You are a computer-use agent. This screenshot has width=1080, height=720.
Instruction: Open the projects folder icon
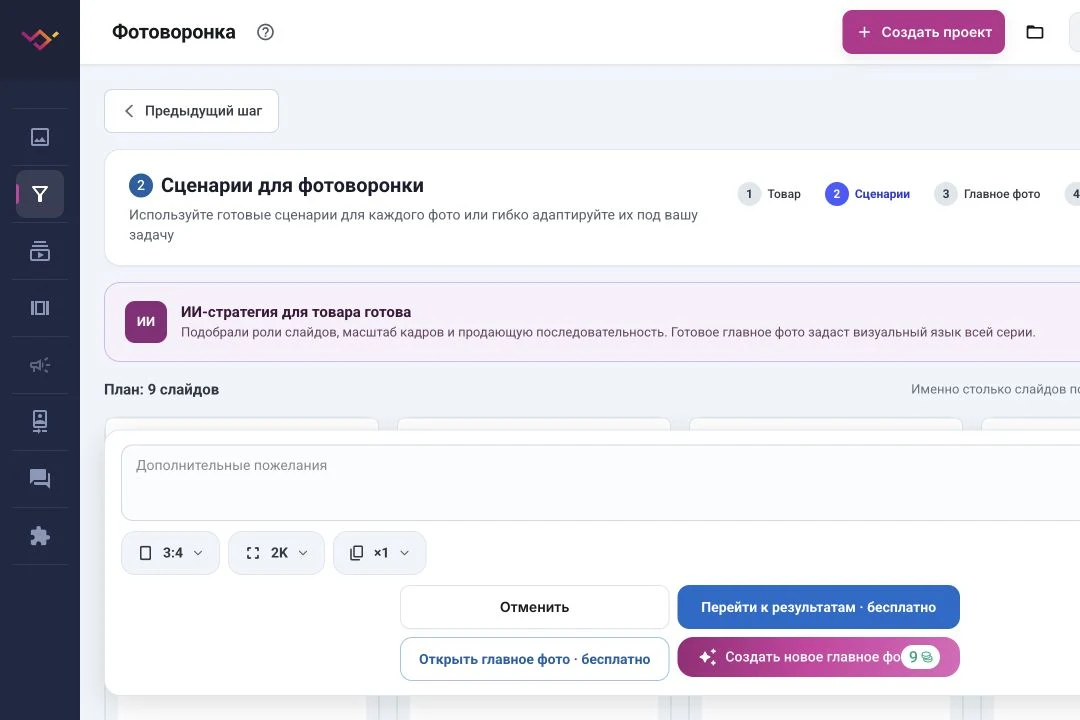[x=1035, y=32]
